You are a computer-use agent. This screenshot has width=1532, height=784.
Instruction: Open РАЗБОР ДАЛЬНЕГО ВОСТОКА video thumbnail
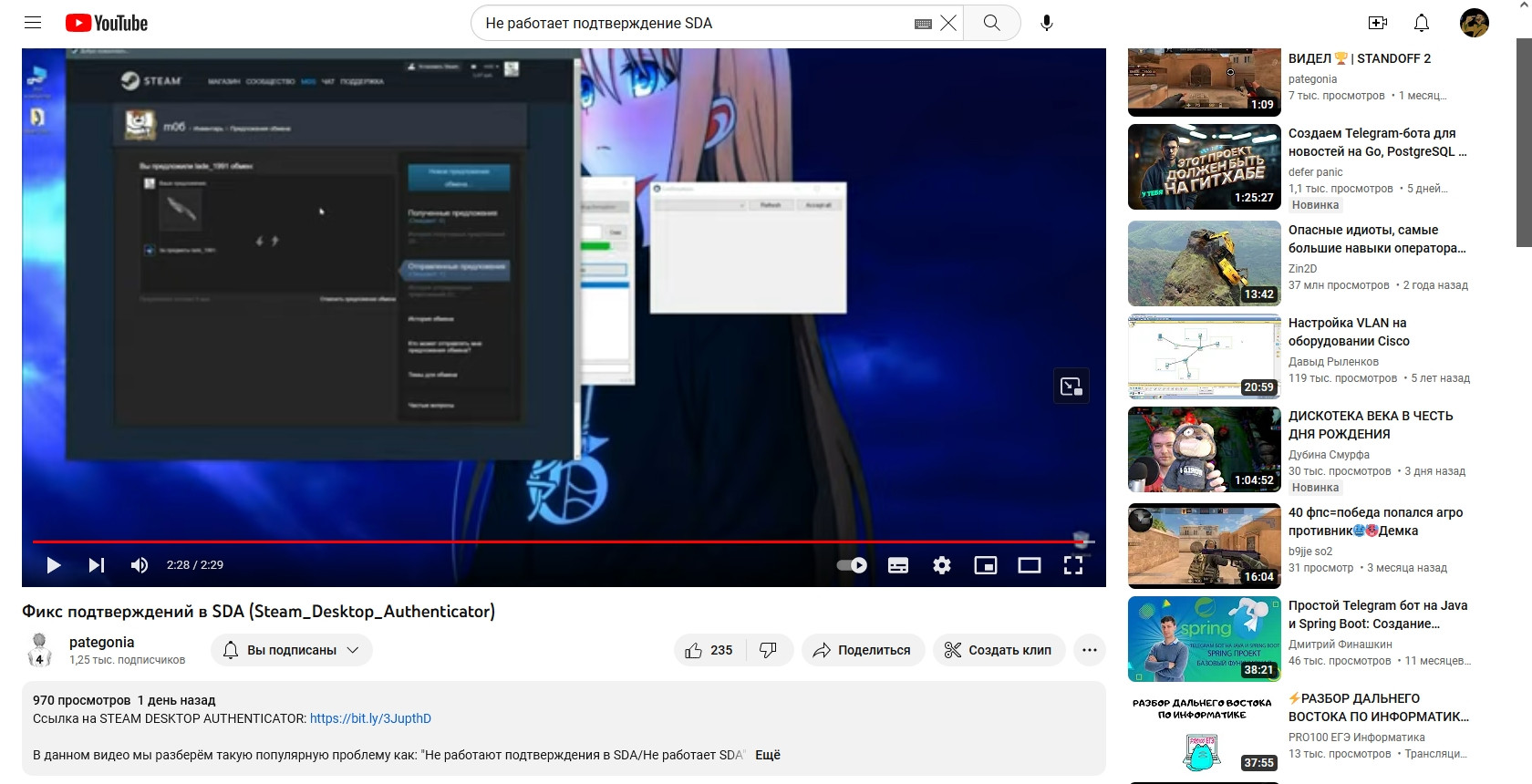[x=1204, y=733]
